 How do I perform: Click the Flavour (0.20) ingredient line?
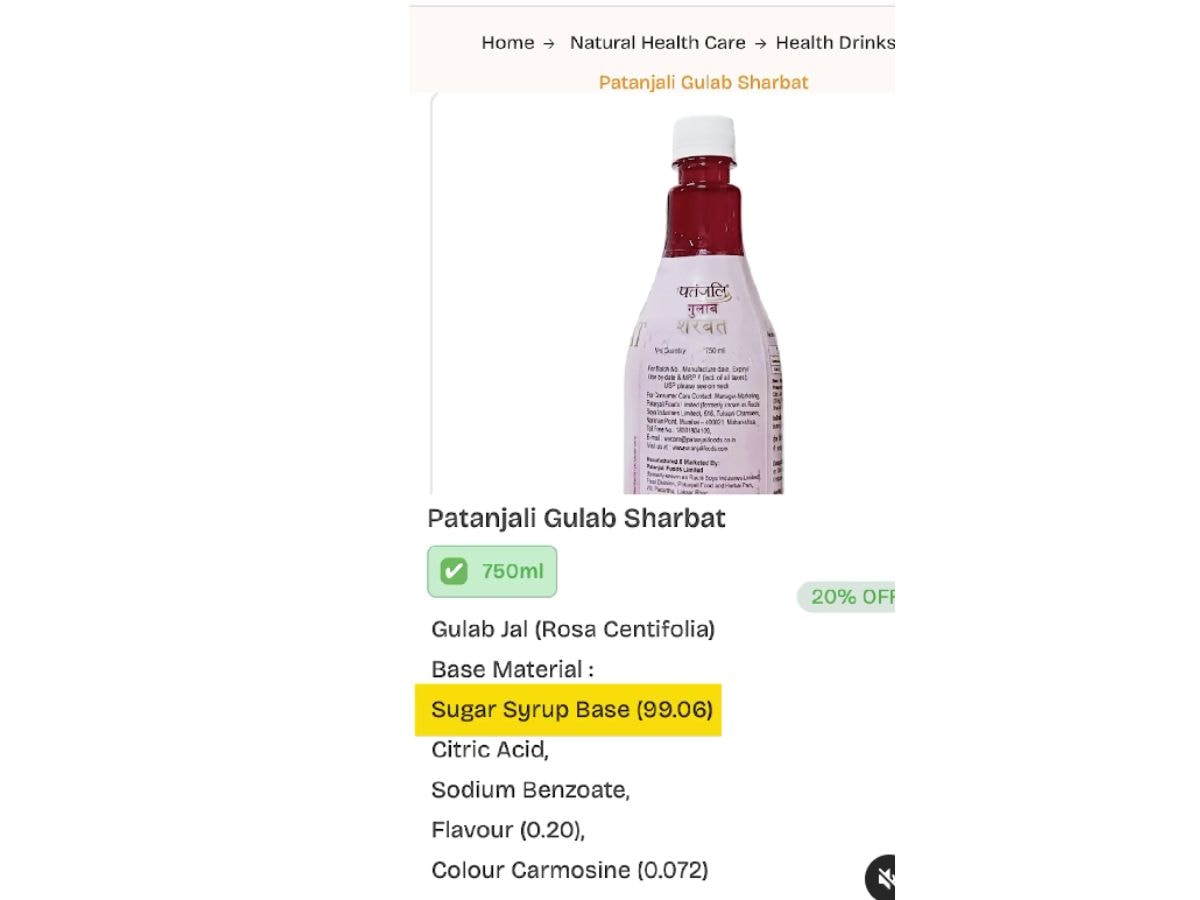pos(508,830)
